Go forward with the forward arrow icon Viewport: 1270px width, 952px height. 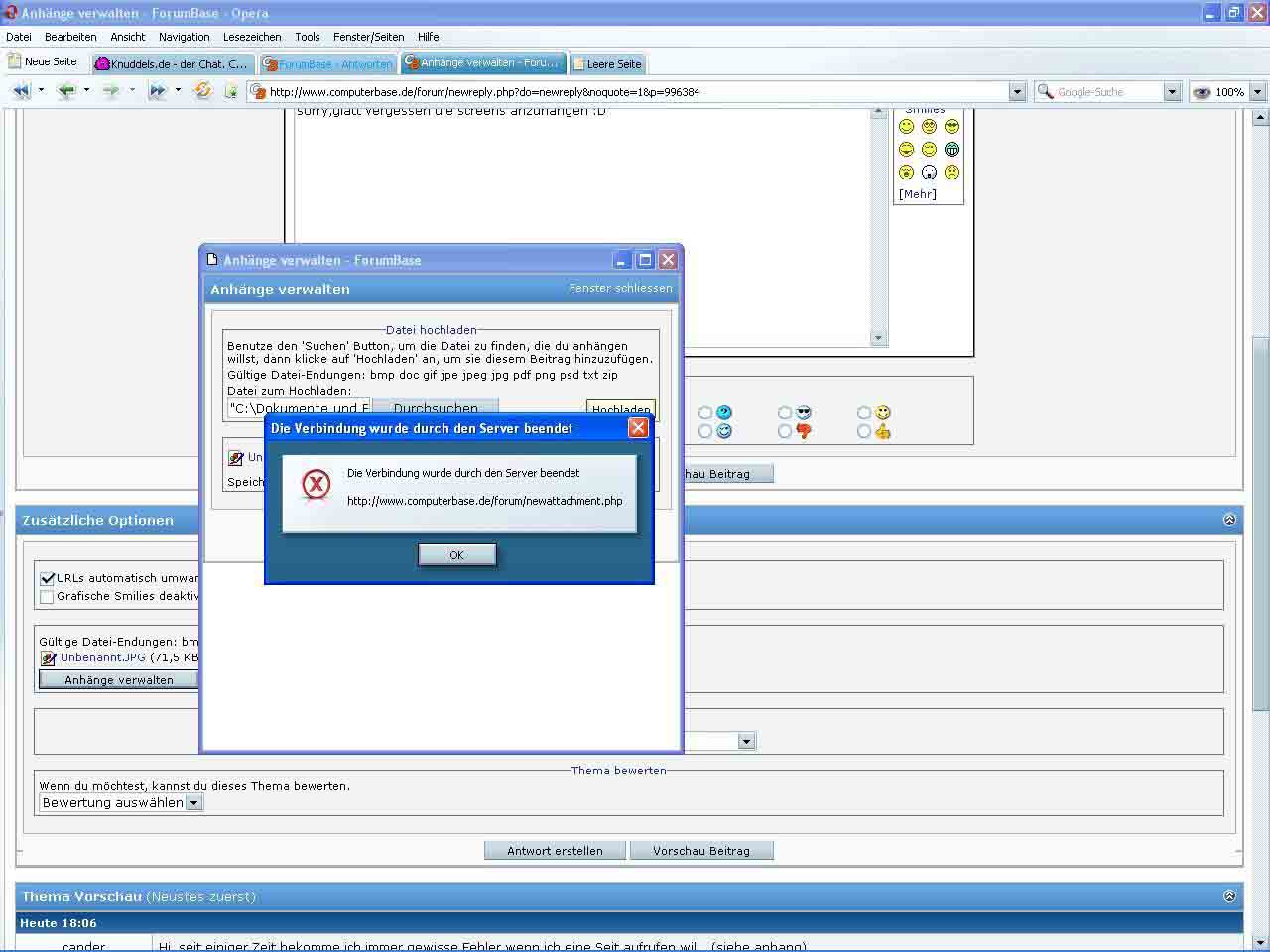pos(111,91)
